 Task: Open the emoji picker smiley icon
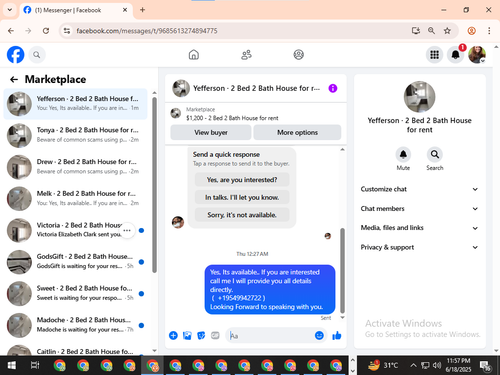click(319, 335)
